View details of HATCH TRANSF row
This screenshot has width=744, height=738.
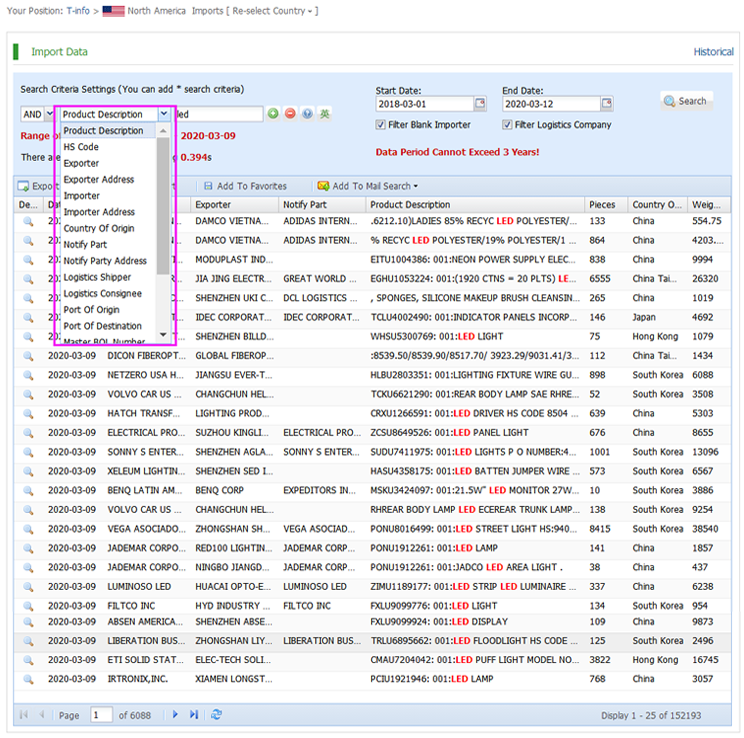coord(28,414)
